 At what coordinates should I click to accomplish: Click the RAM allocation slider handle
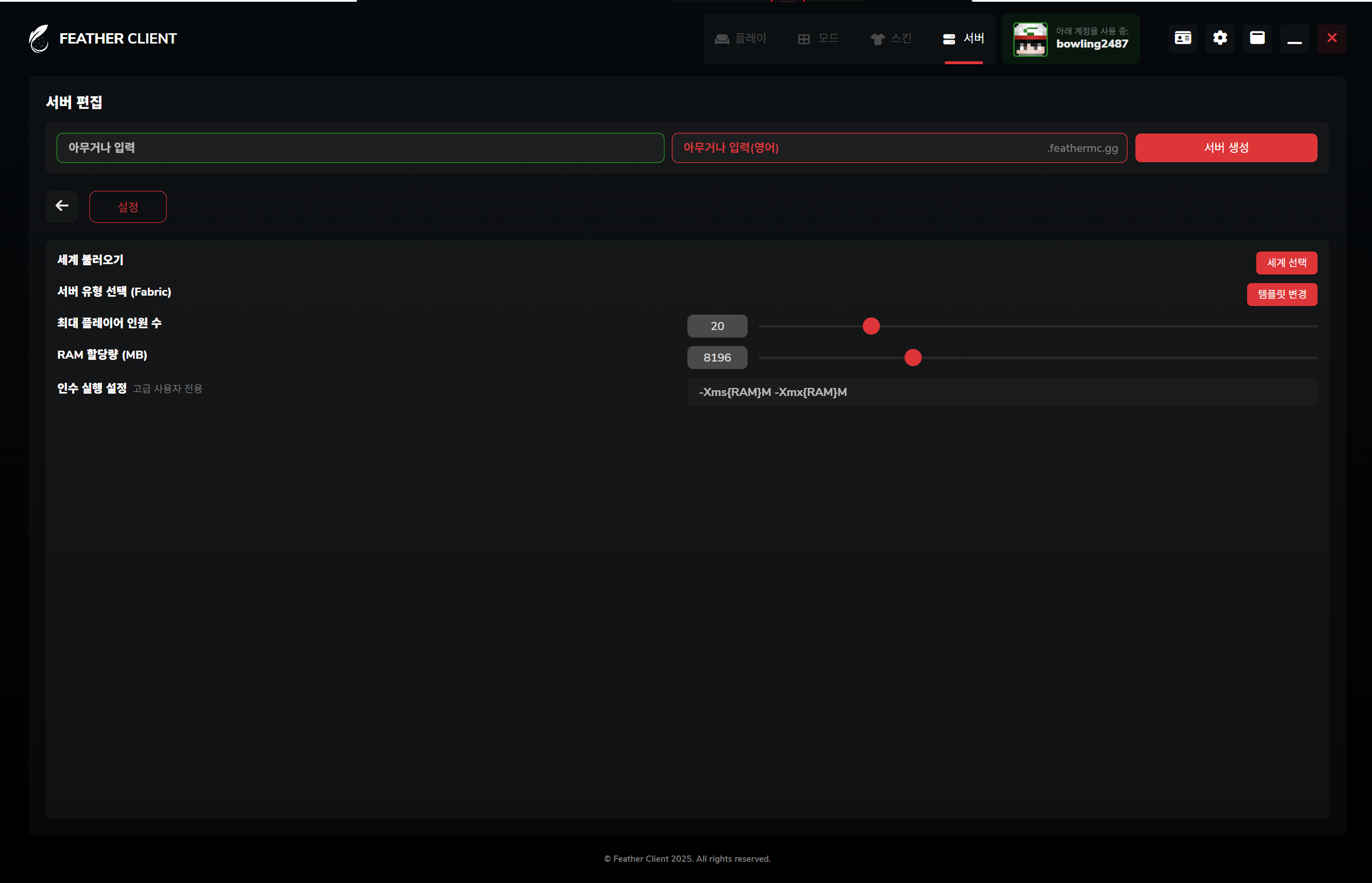913,357
